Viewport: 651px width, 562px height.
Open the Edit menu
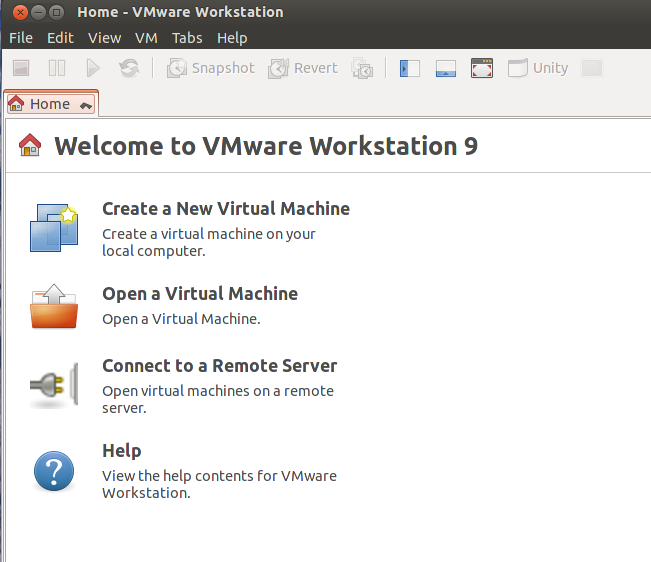tap(60, 38)
